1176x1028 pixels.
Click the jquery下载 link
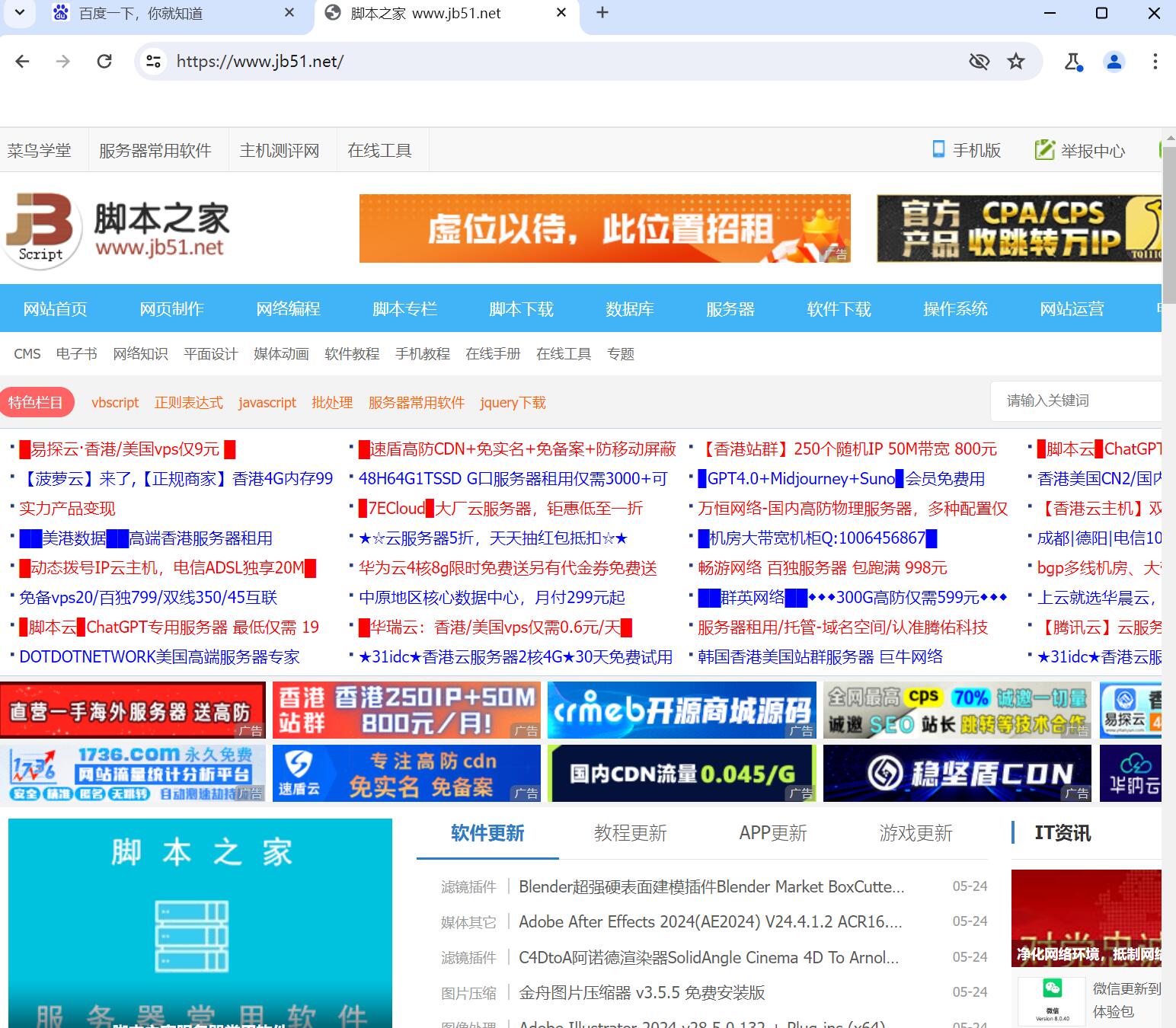[512, 402]
